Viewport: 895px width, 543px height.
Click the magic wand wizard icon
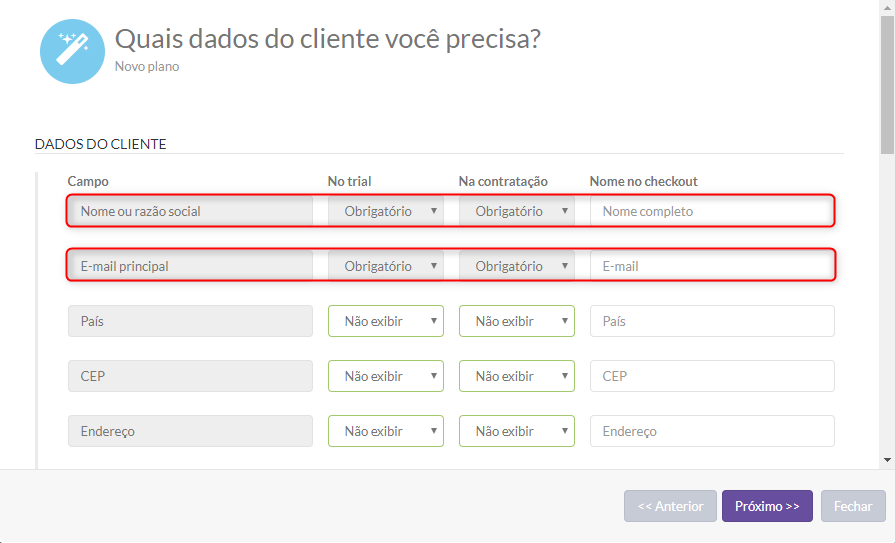click(x=72, y=51)
